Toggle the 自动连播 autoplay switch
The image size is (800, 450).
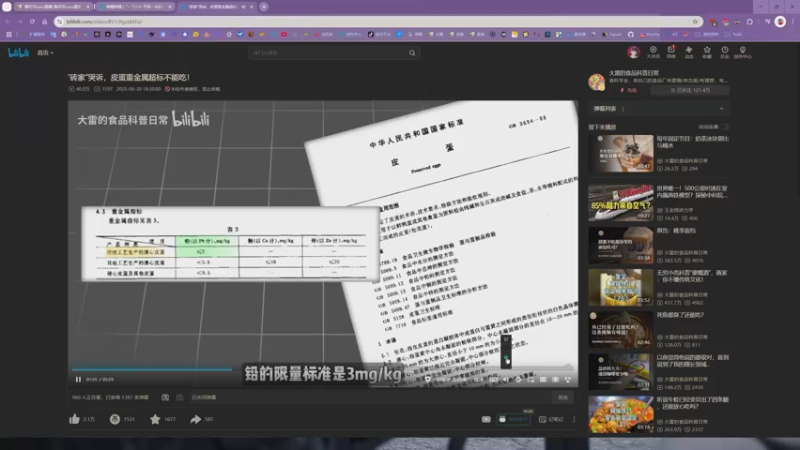(x=724, y=127)
